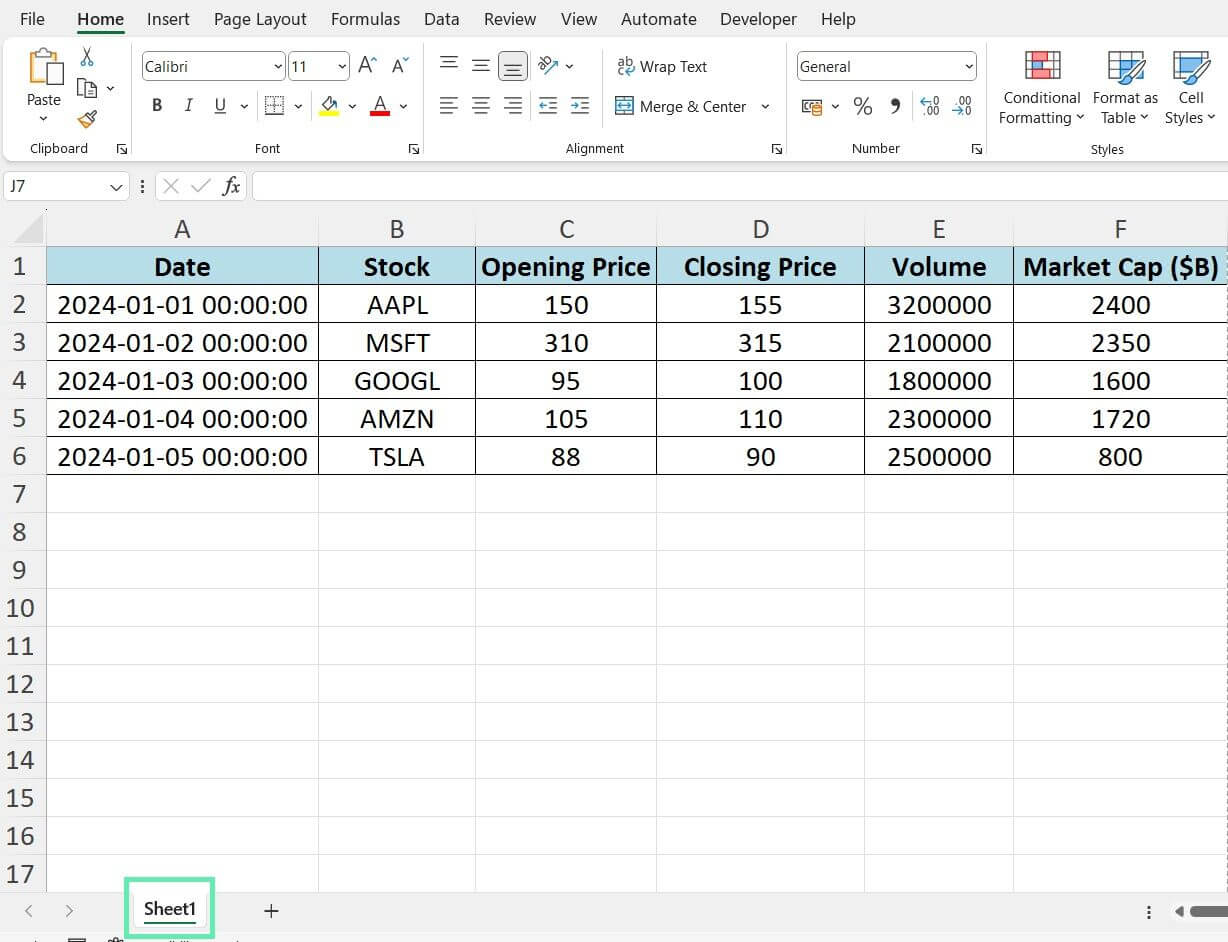Screen dimensions: 1228x942
Task: Open the Cell Styles menu
Action: pyautogui.click(x=1190, y=88)
